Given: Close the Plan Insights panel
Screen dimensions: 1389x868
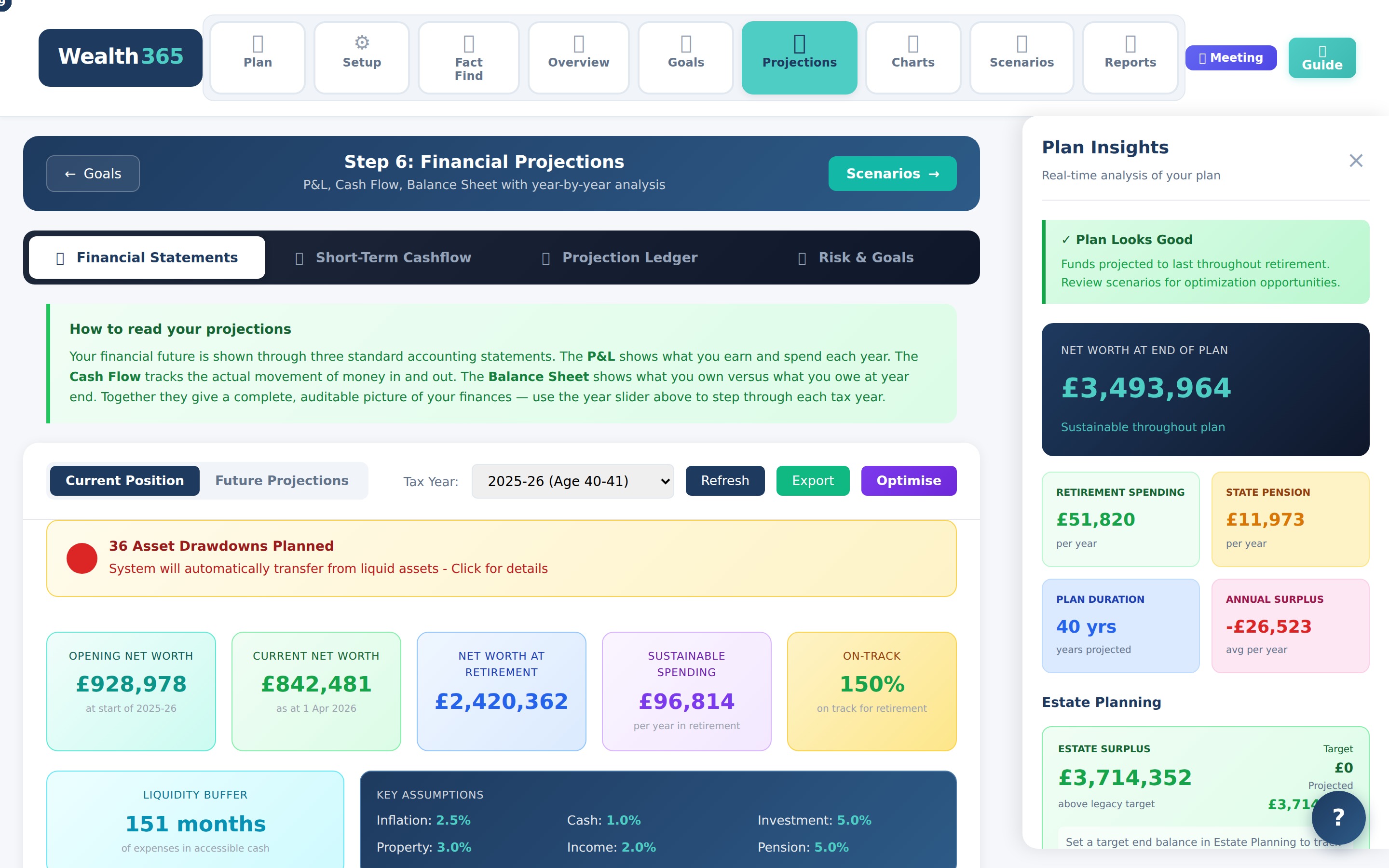Looking at the screenshot, I should click(1356, 162).
